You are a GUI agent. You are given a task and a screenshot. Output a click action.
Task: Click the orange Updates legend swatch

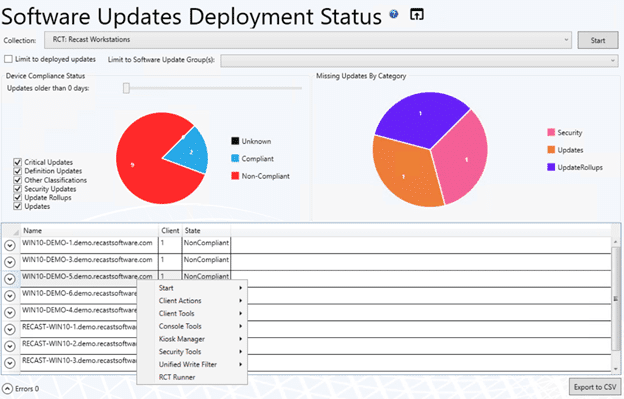point(551,150)
